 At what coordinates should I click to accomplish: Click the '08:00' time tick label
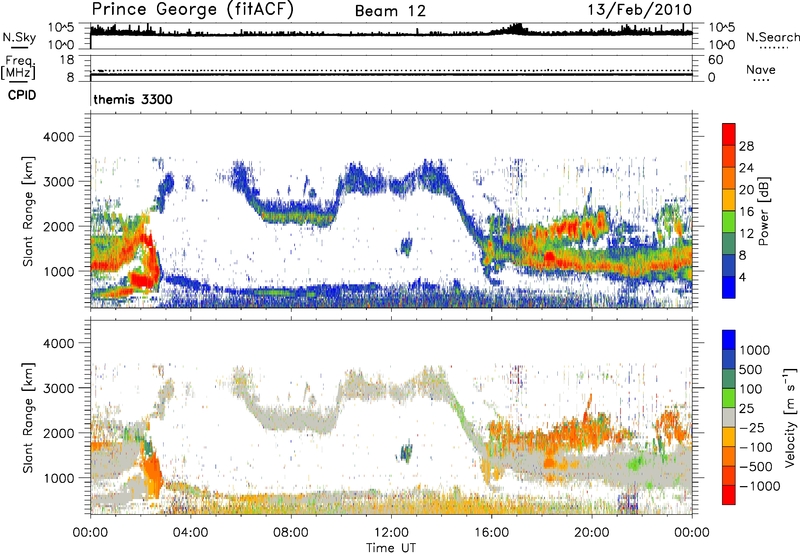(x=291, y=533)
